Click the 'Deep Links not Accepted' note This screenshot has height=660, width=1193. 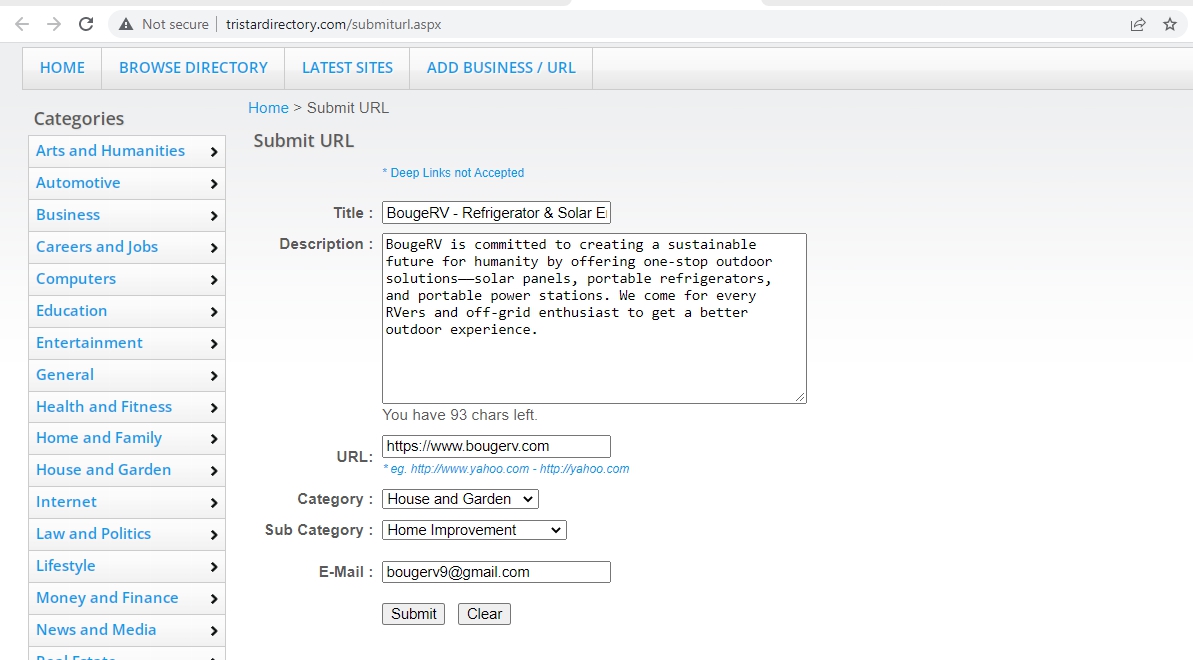pyautogui.click(x=453, y=173)
